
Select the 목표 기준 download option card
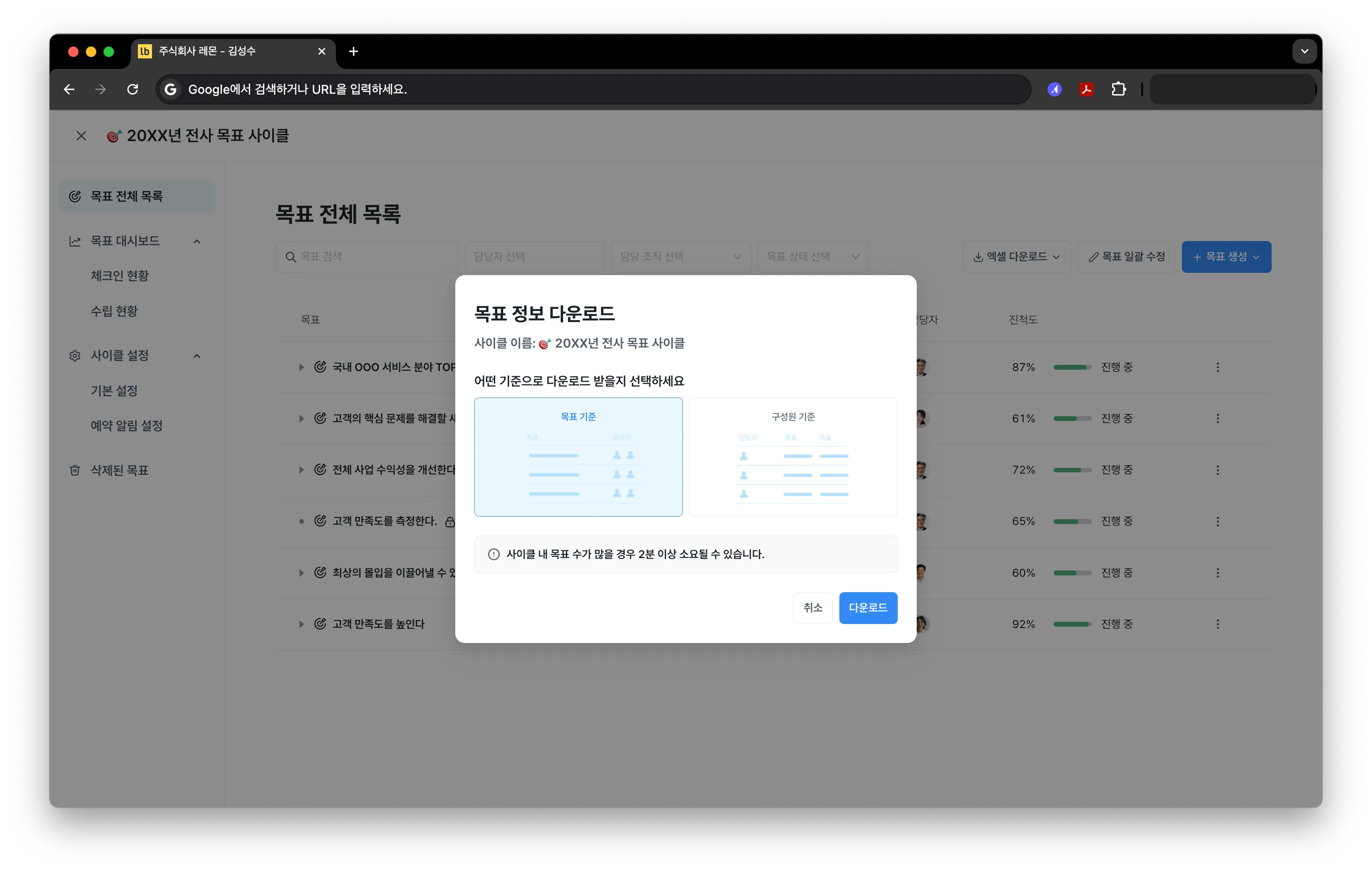[x=578, y=457]
